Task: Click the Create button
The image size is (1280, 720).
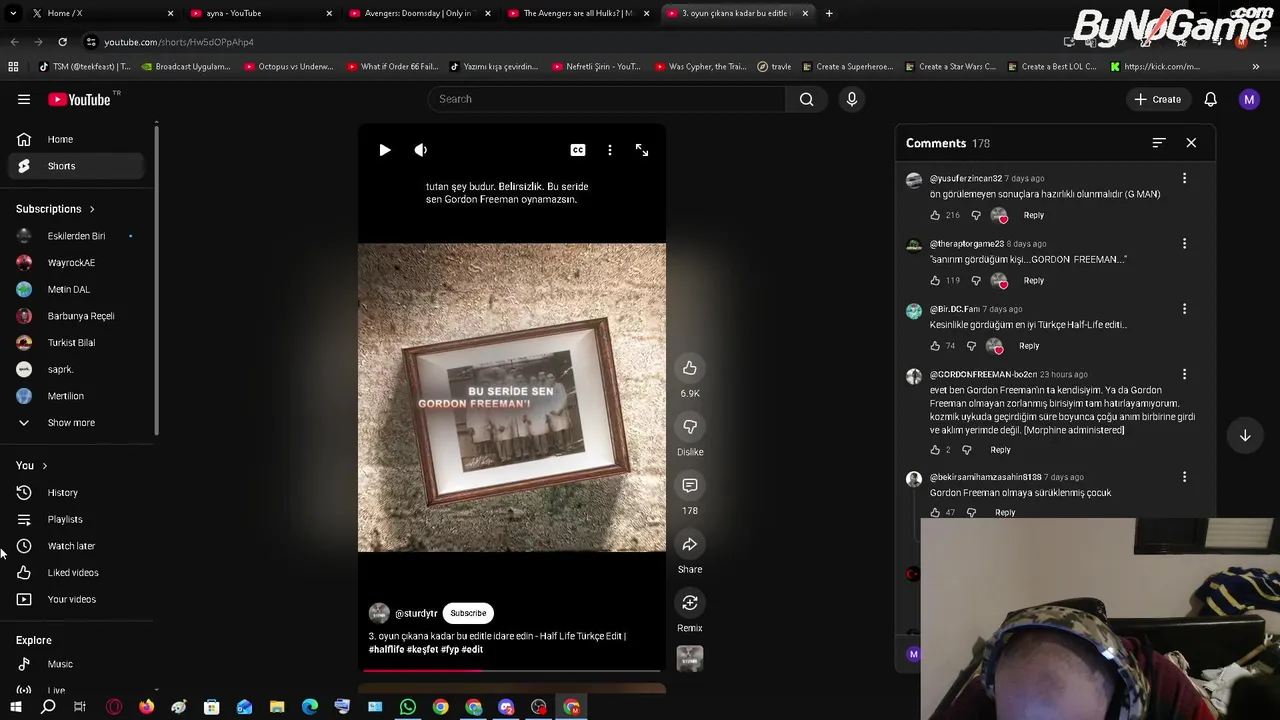Action: 1157,99
